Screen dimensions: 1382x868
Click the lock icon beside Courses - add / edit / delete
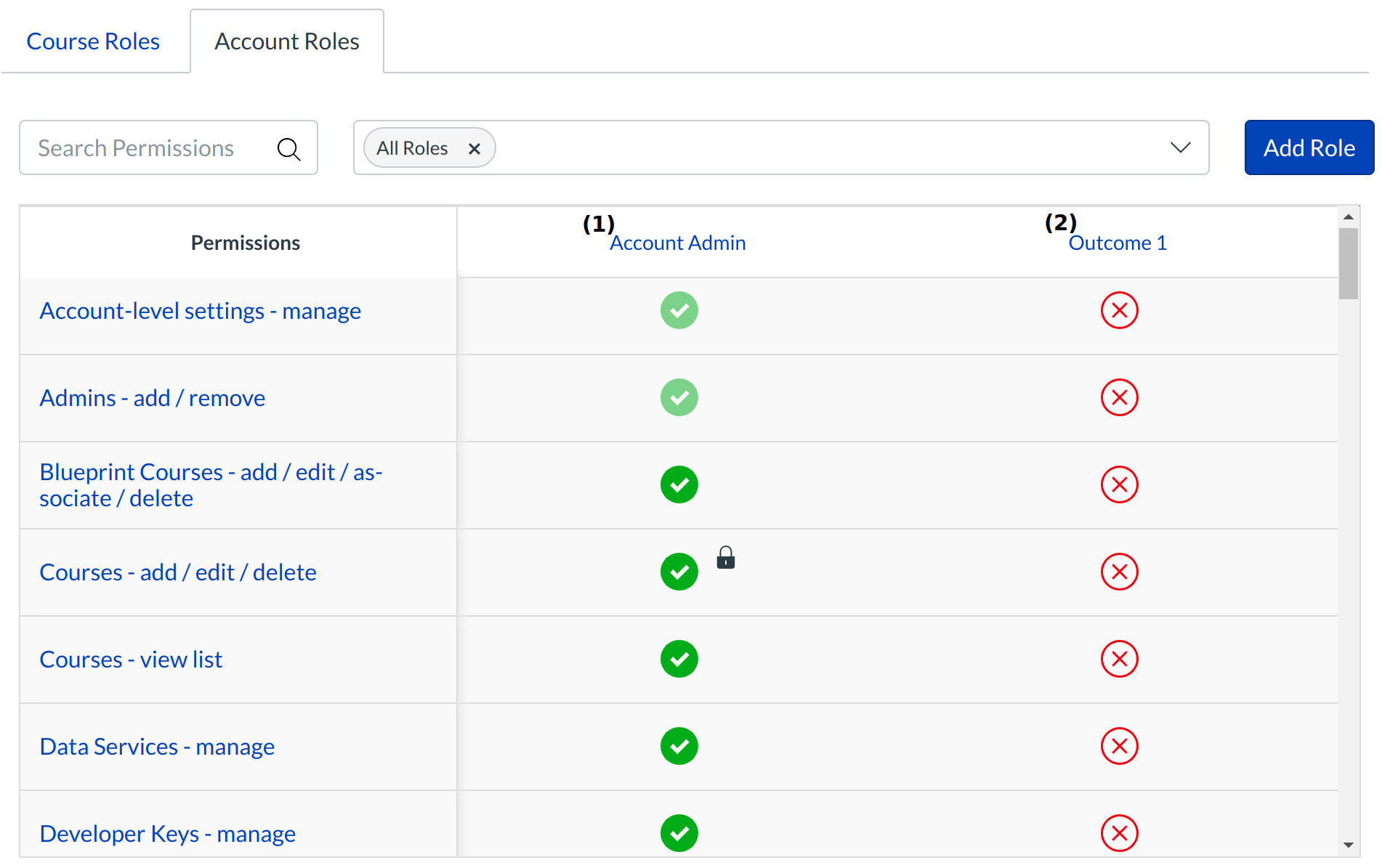pyautogui.click(x=726, y=558)
